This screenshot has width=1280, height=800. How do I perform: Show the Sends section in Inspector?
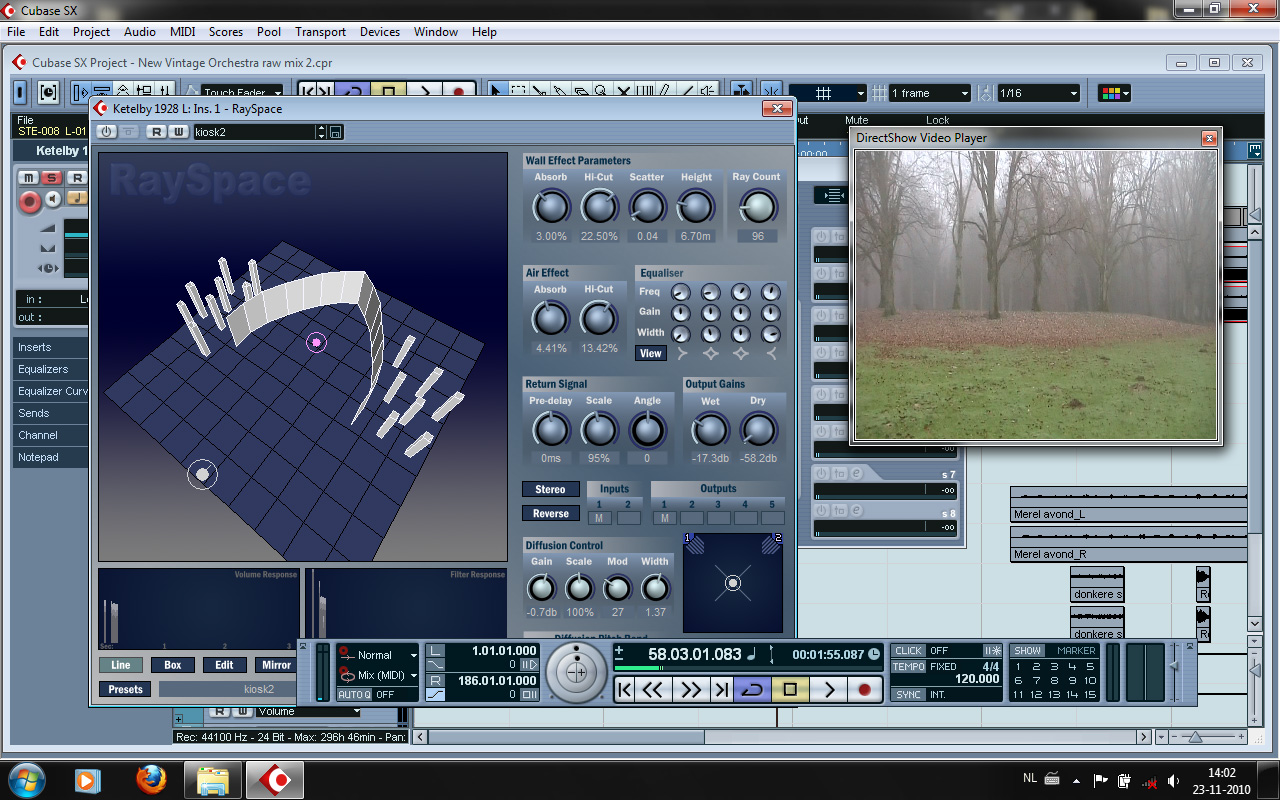point(51,413)
